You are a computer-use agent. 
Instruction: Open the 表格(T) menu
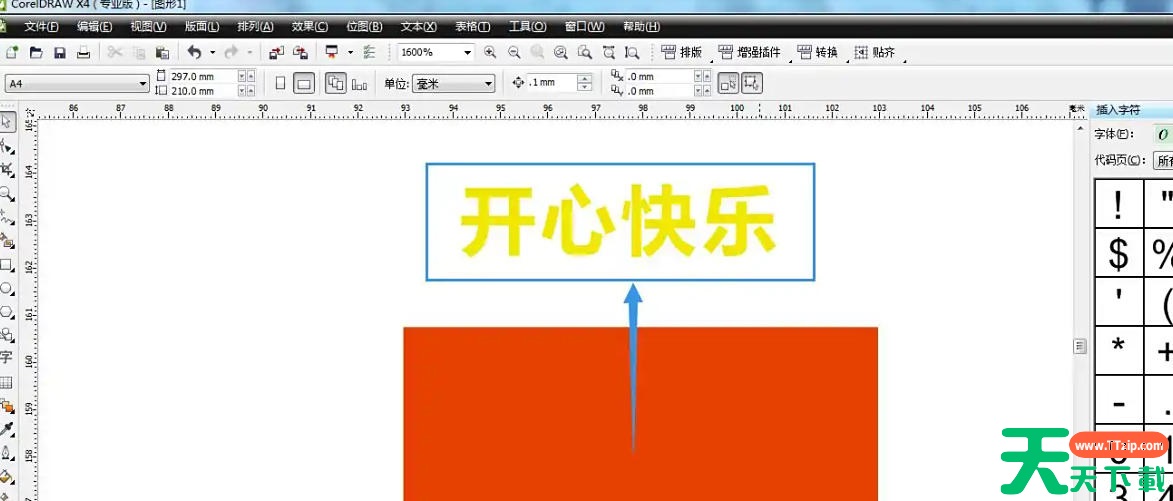point(473,26)
